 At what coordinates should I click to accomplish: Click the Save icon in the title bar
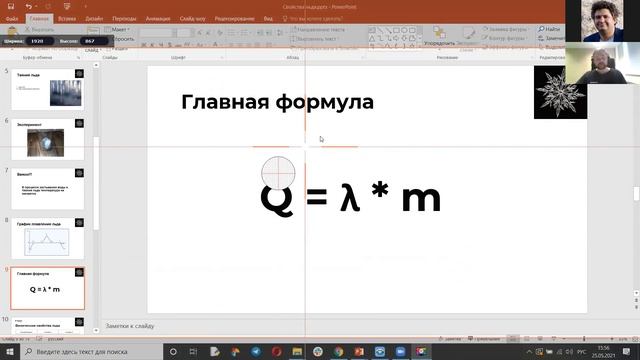point(11,6)
